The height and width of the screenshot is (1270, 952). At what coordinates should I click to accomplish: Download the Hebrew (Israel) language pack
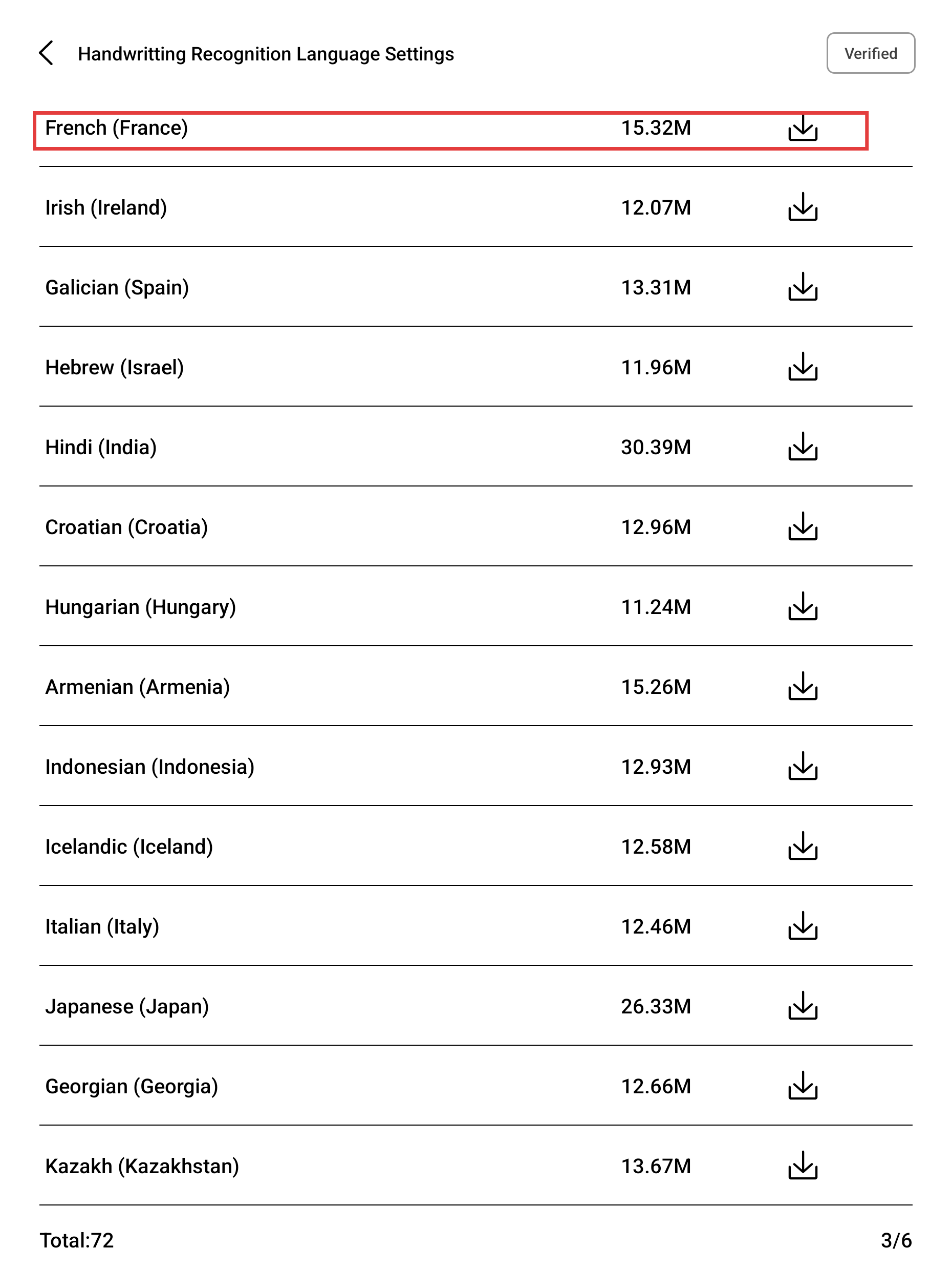[x=802, y=367]
